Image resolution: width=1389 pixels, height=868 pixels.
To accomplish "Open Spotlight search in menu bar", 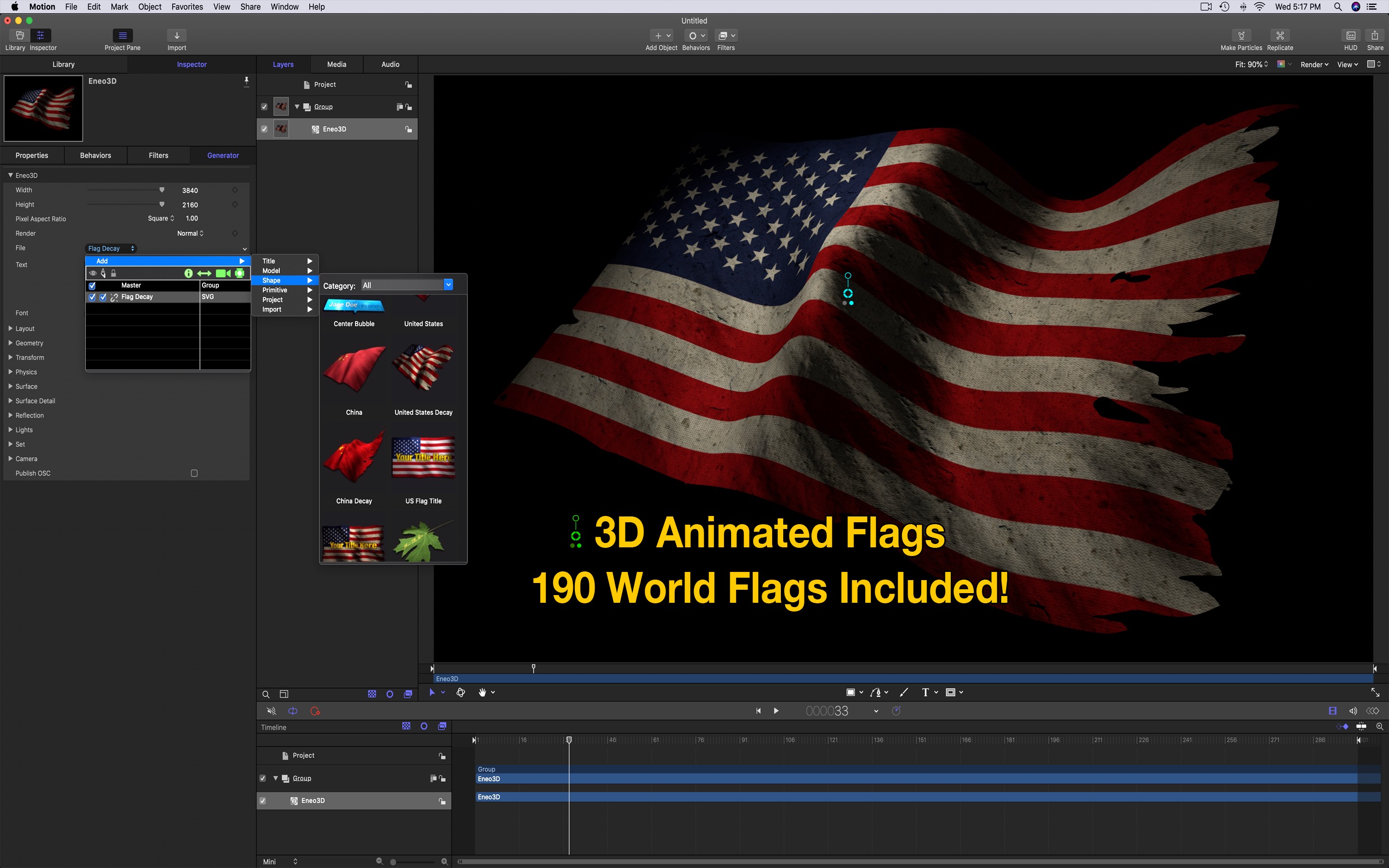I will click(x=1337, y=7).
